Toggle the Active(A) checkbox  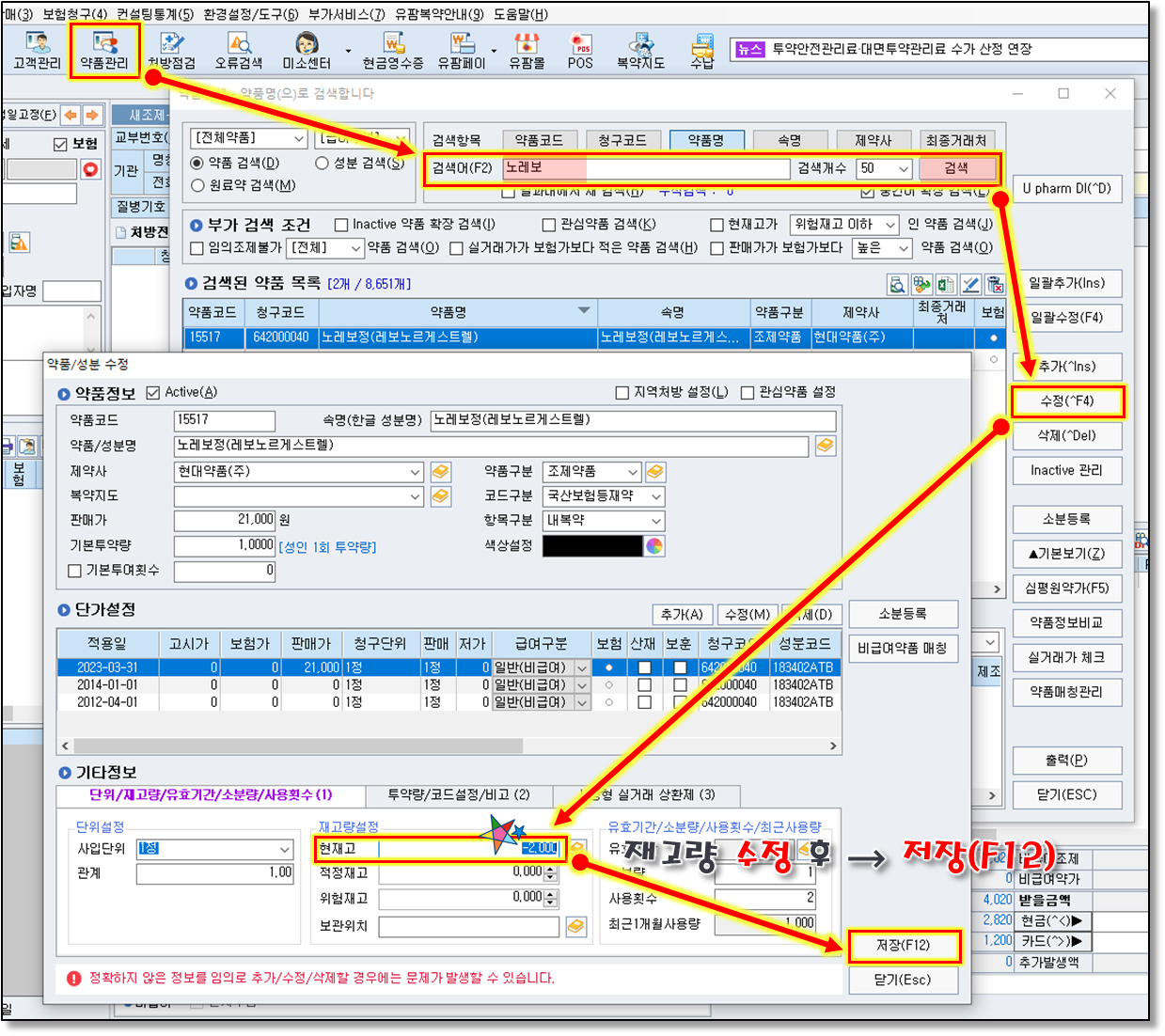click(153, 393)
